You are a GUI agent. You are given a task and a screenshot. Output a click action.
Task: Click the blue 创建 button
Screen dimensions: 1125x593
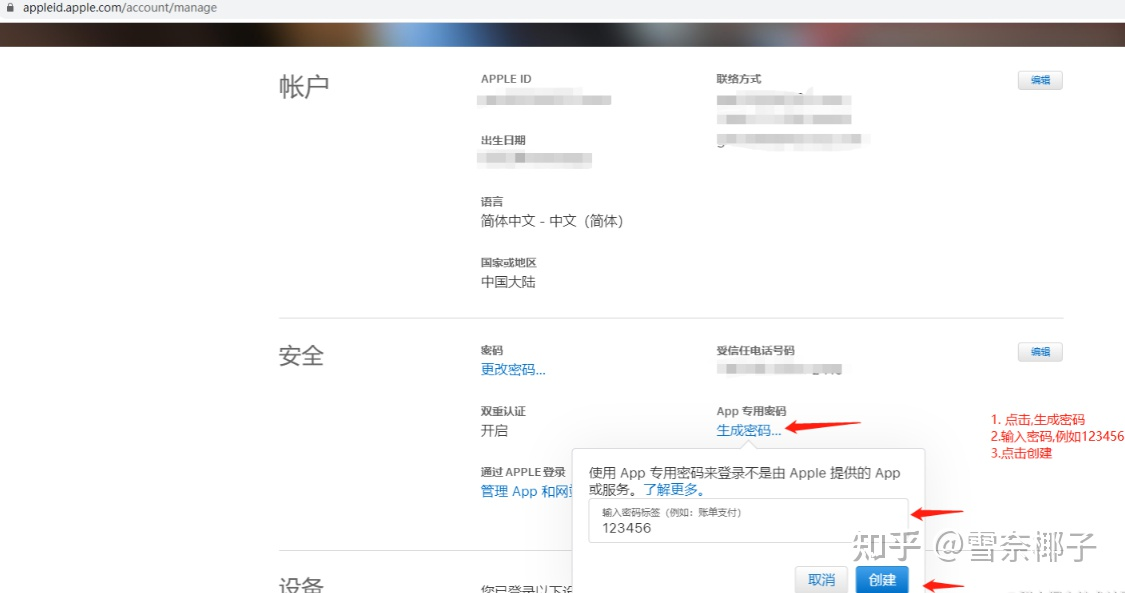point(882,579)
